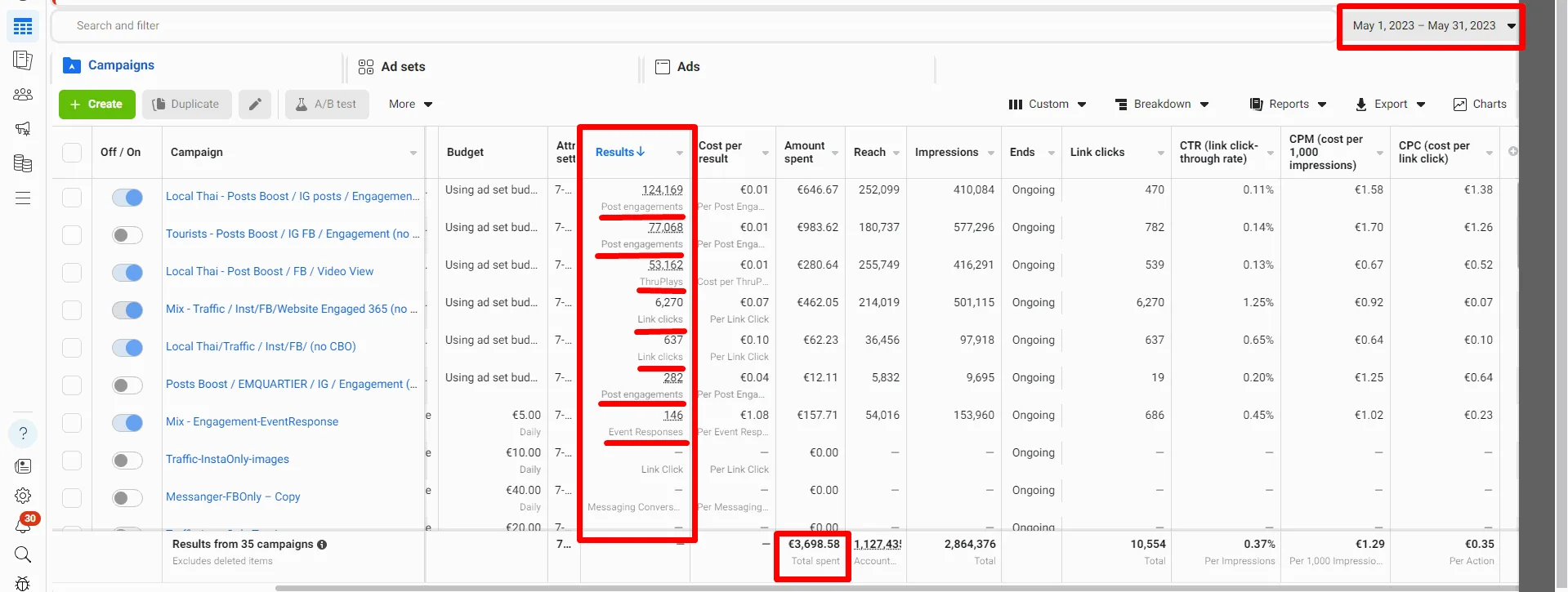
Task: Check the Mix Traffic campaign checkbox
Action: (72, 309)
